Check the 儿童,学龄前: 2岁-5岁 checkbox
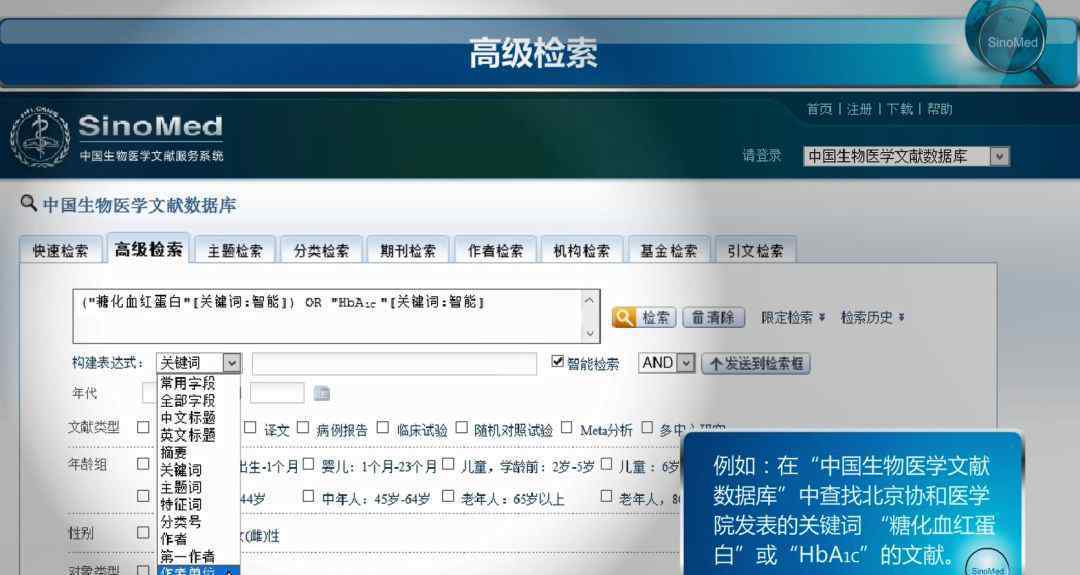The height and width of the screenshot is (575, 1080). 448,464
